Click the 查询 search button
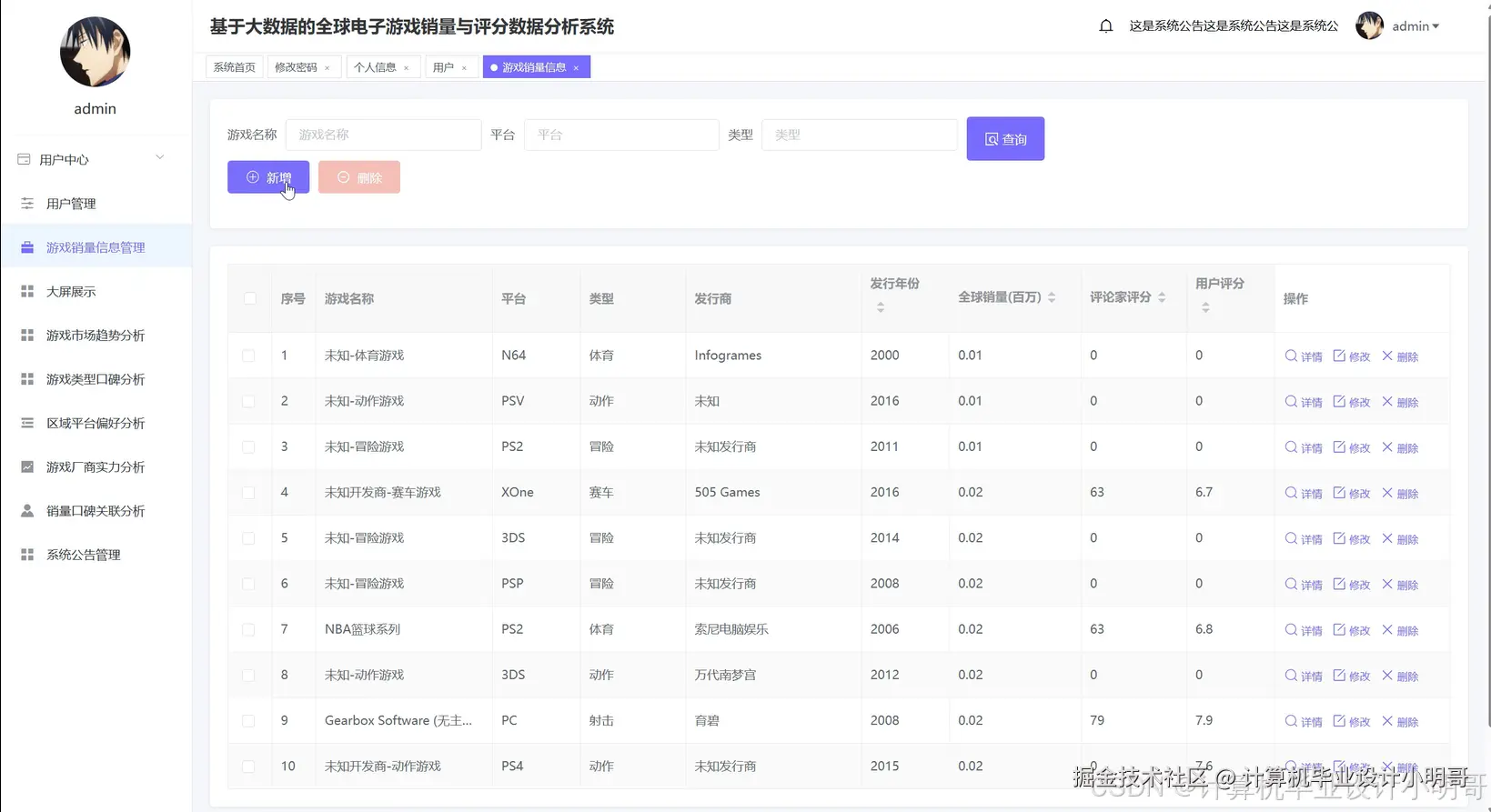Image resolution: width=1491 pixels, height=812 pixels. (x=1005, y=139)
